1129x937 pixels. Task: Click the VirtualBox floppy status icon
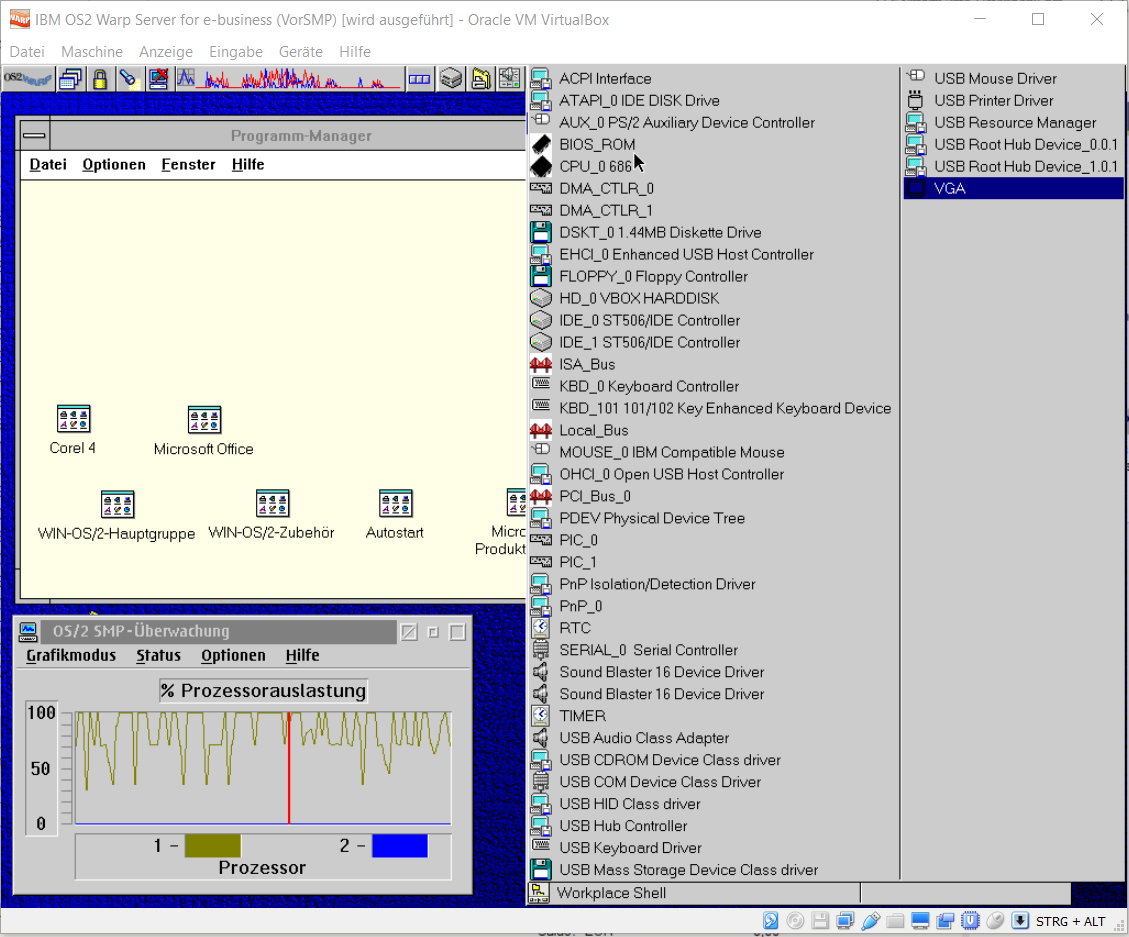[x=820, y=921]
